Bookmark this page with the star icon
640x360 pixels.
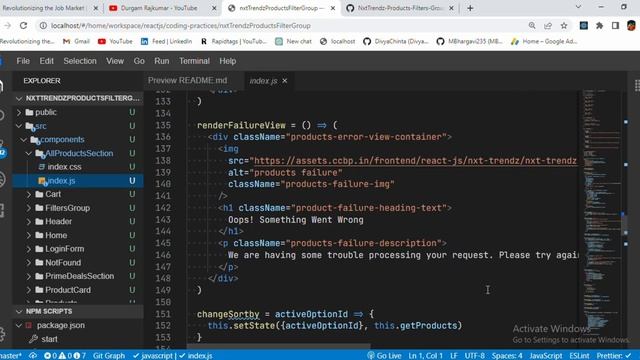click(564, 25)
